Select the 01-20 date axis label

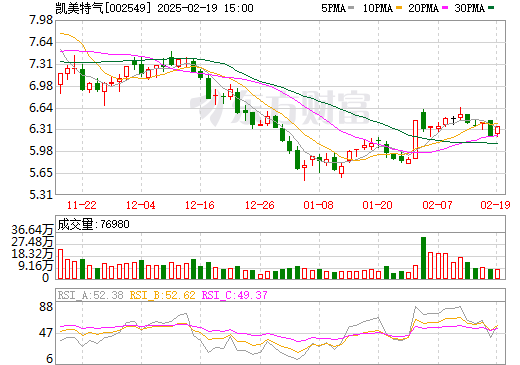(x=378, y=205)
